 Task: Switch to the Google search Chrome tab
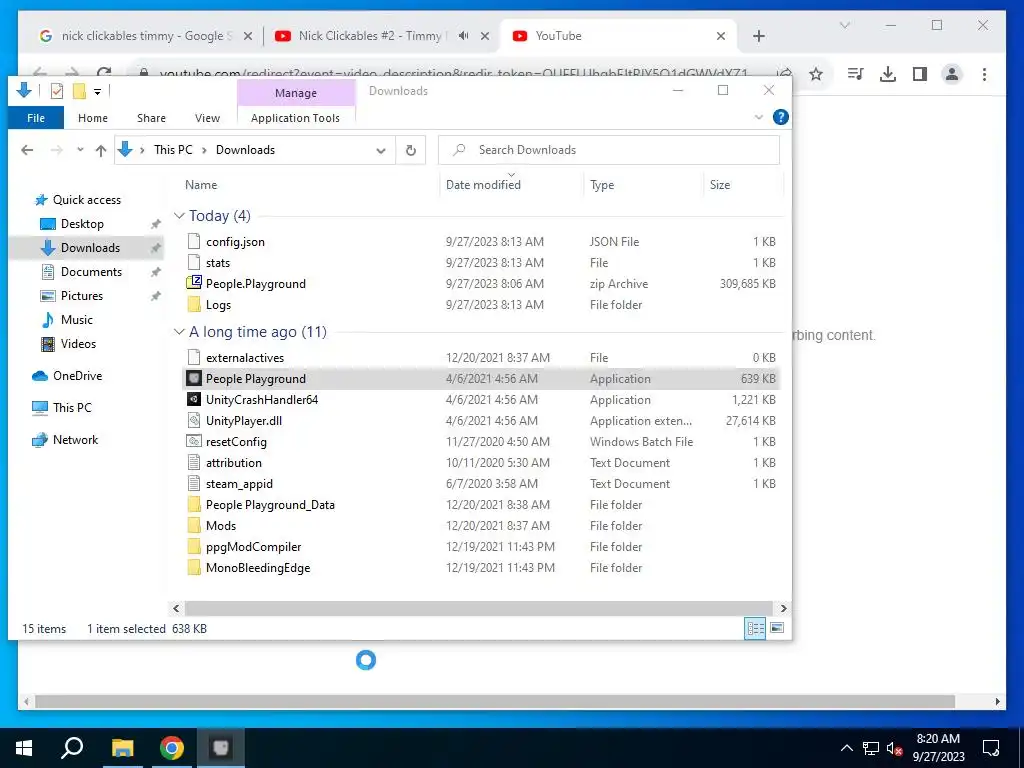coord(146,36)
